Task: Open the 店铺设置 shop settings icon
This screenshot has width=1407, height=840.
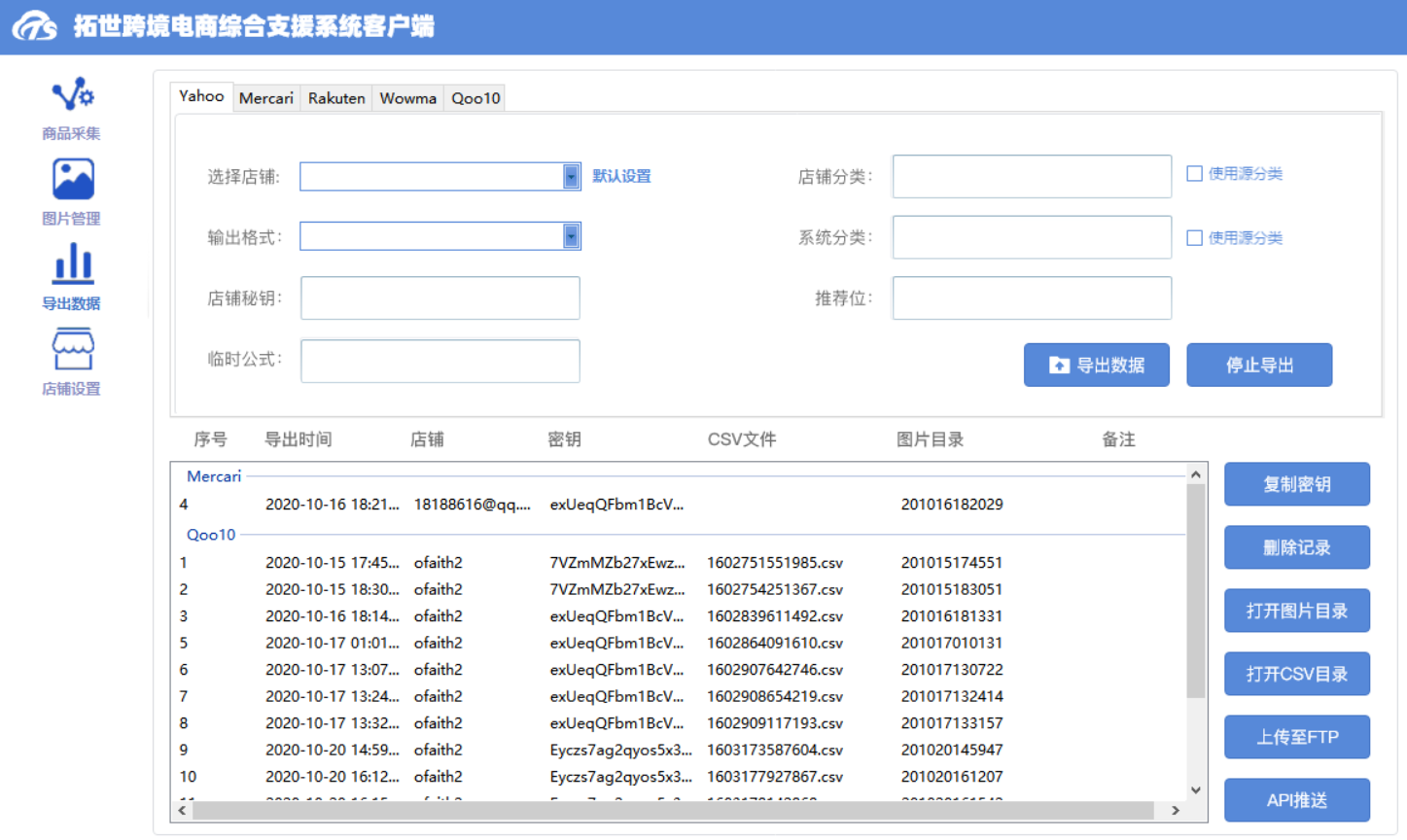Action: point(73,350)
